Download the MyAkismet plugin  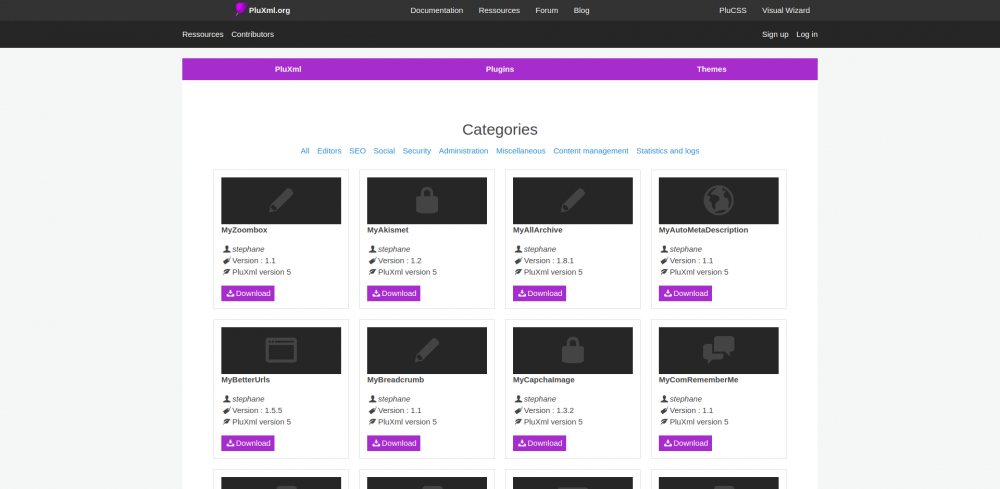tap(393, 293)
